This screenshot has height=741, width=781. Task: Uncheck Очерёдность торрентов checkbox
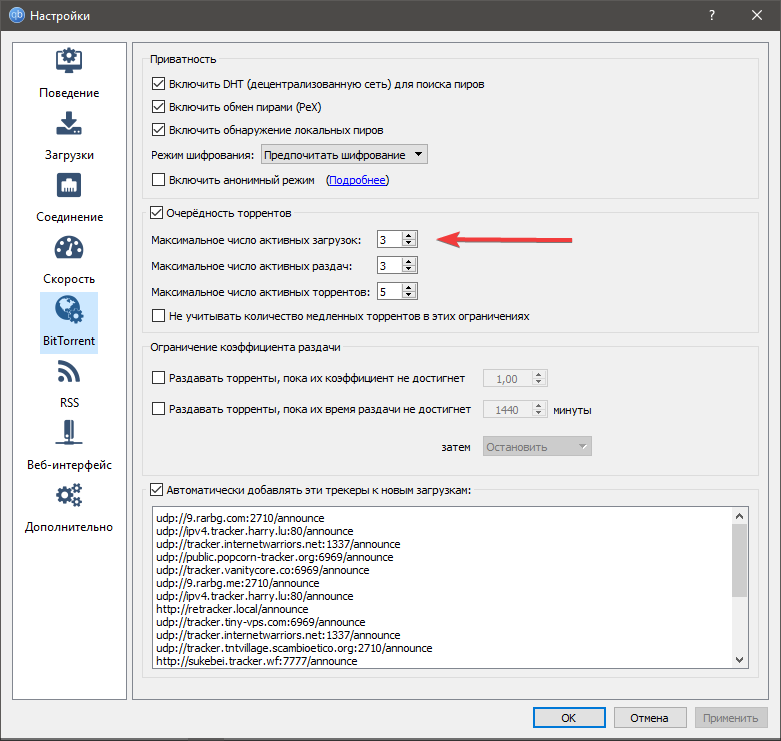[156, 213]
